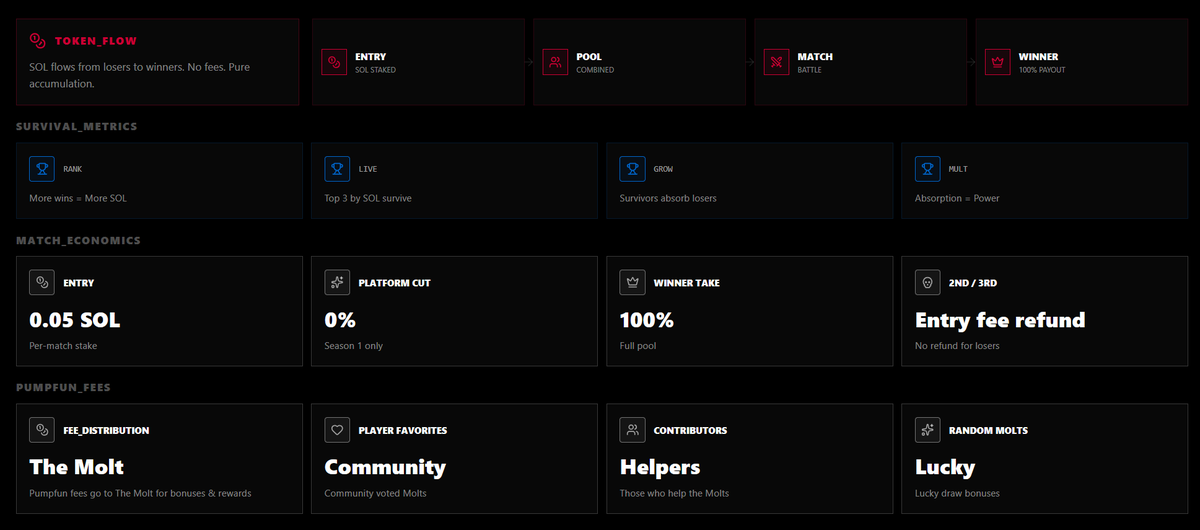This screenshot has height=530, width=1200.
Task: Click the '0.05 SOL' value
Action: [x=75, y=321]
